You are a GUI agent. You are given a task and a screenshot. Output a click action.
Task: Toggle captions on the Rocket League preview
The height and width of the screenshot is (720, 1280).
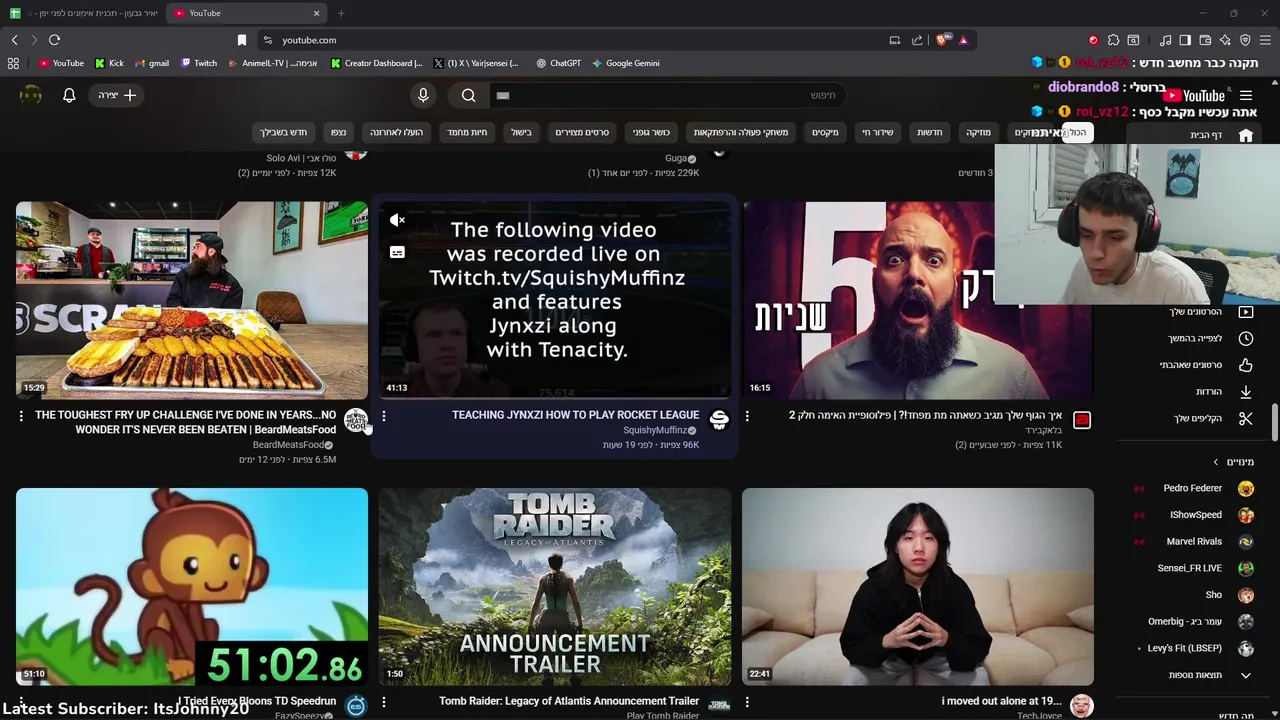(397, 252)
